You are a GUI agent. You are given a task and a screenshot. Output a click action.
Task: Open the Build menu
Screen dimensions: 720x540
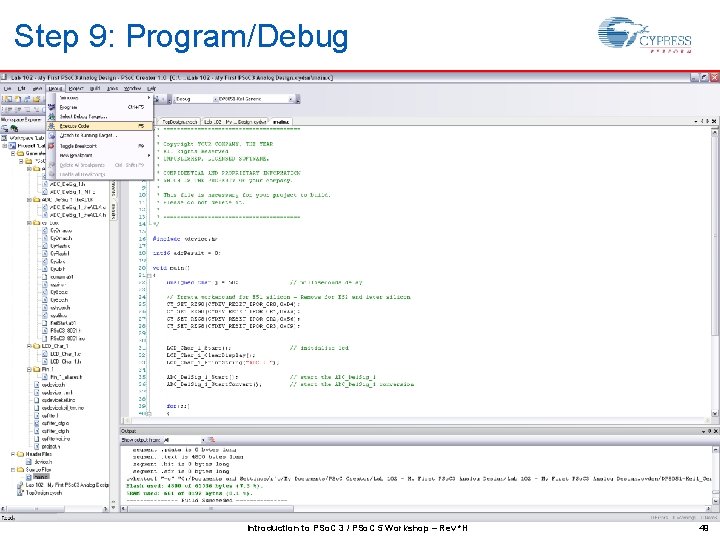pos(95,88)
